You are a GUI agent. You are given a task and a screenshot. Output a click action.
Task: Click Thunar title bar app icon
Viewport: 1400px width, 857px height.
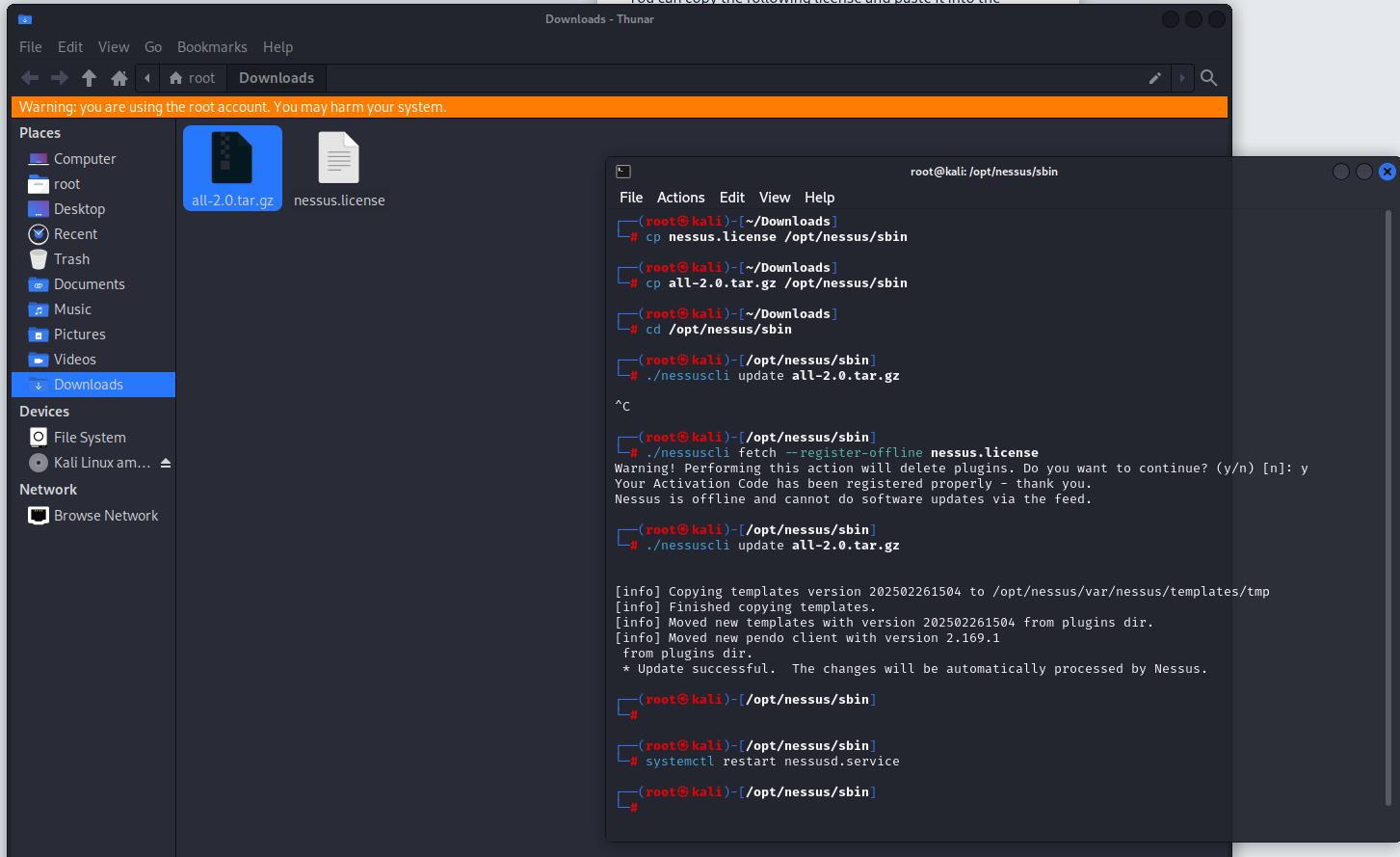click(25, 19)
